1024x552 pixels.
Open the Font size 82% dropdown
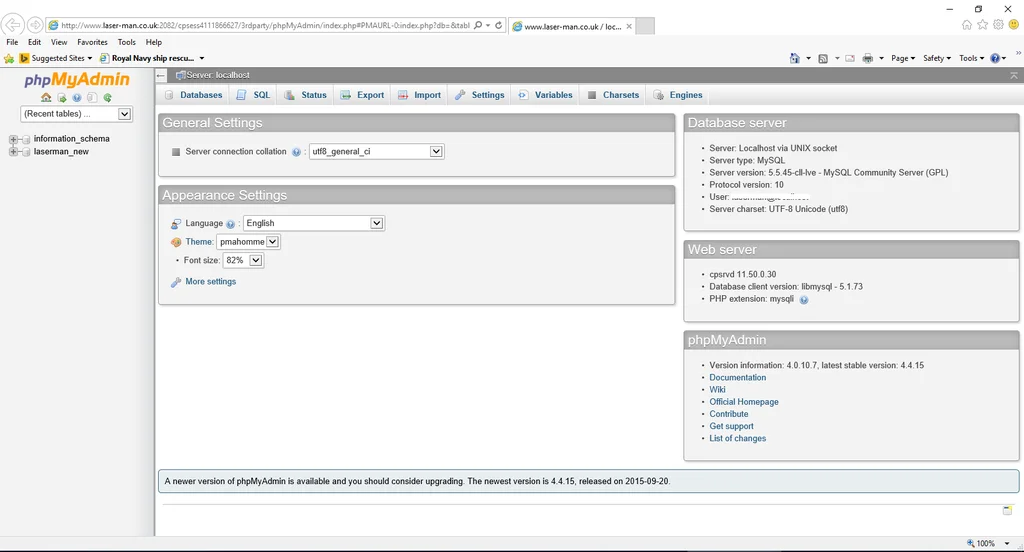[243, 260]
